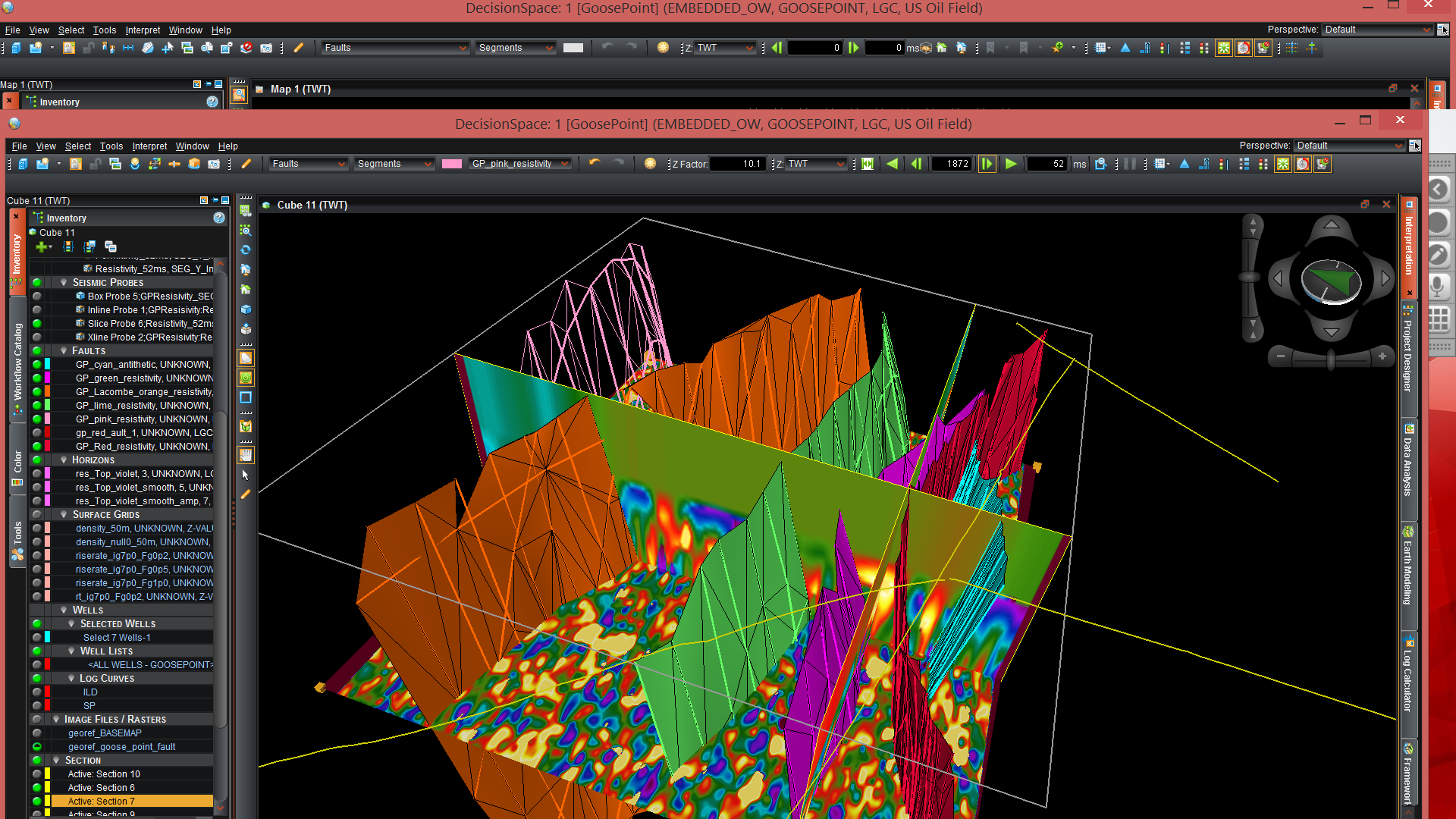Toggle visibility of Active: Section 10
Viewport: 1456px width, 819px height.
click(x=36, y=774)
